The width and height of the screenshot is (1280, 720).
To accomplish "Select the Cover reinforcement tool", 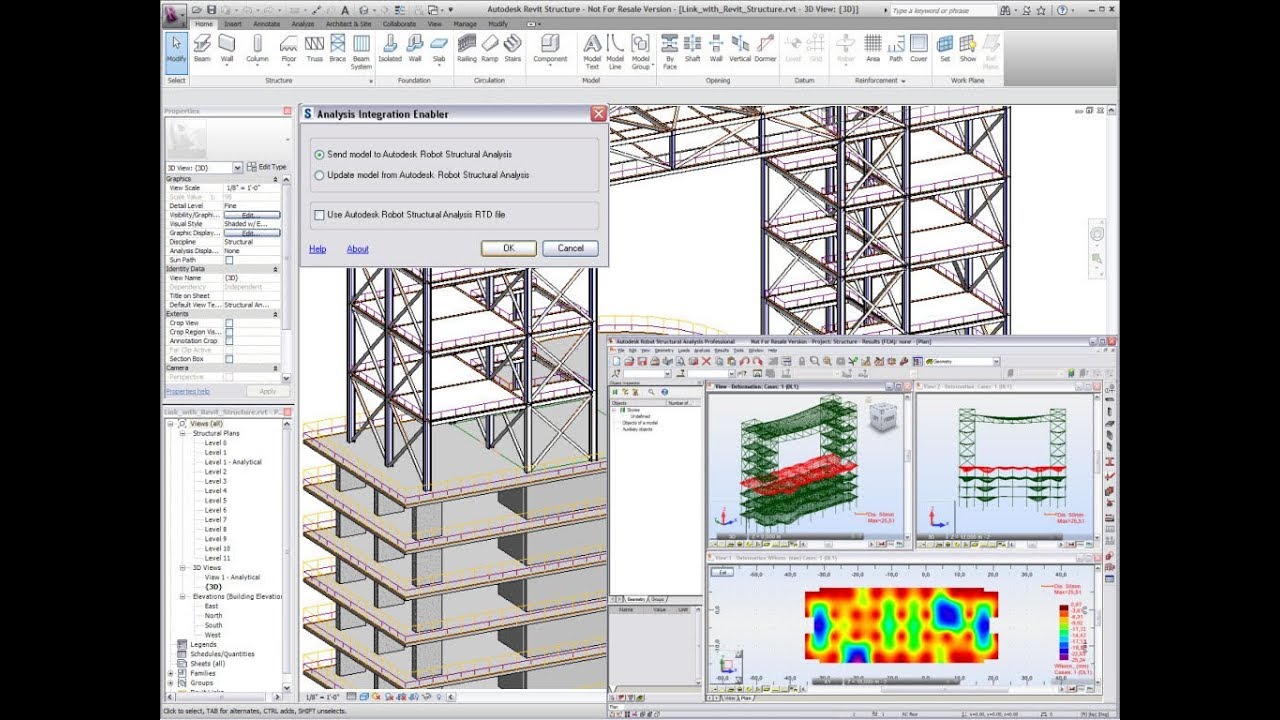I will (918, 49).
